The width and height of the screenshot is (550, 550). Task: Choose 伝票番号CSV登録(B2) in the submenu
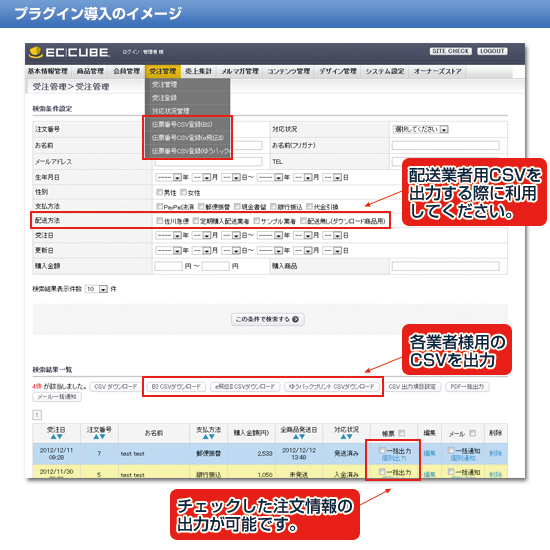pyautogui.click(x=188, y=125)
